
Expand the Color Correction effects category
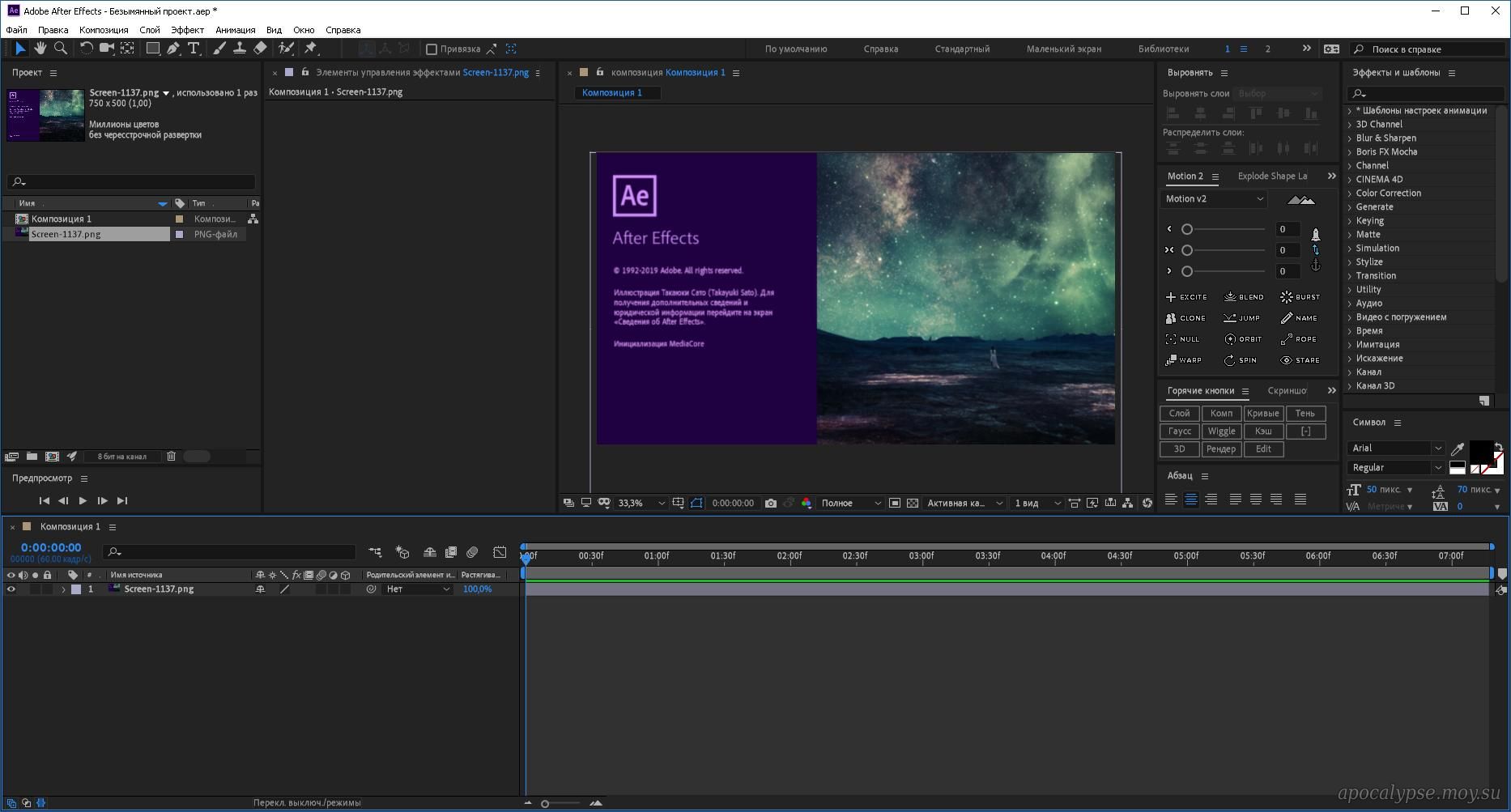(x=1350, y=193)
